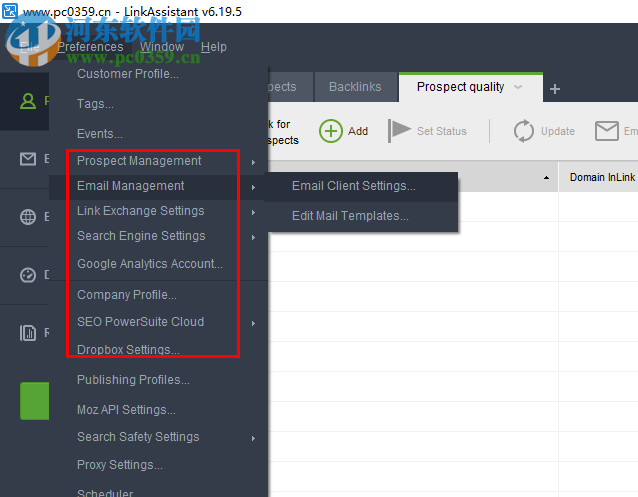The width and height of the screenshot is (638, 497).
Task: Select Email Client Settings... submenu item
Action: [x=354, y=186]
